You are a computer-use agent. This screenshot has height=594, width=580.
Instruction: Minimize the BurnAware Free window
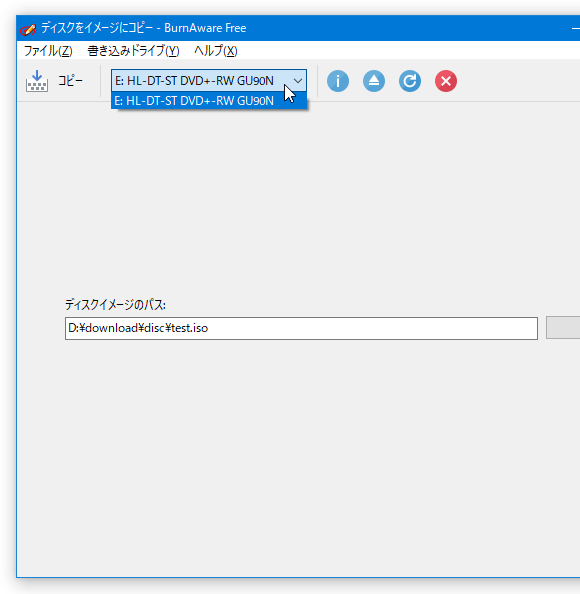point(575,28)
